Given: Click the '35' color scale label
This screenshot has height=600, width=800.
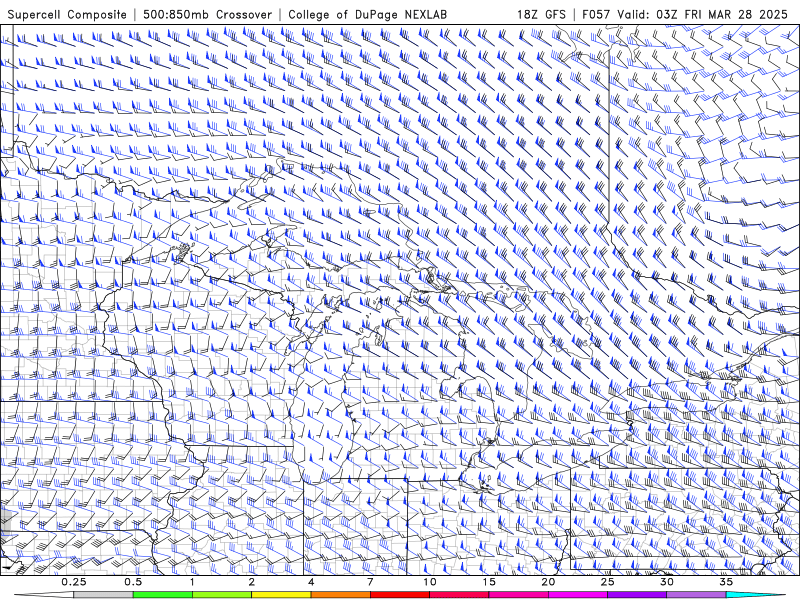Looking at the screenshot, I should coord(726,582).
